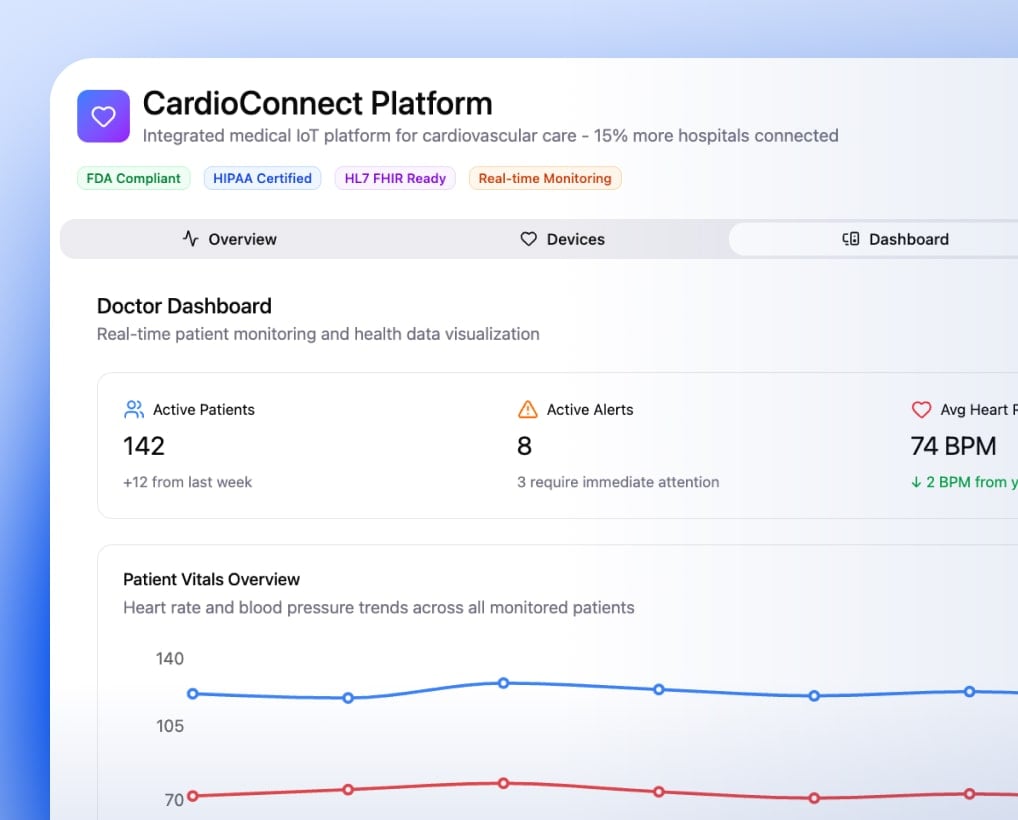Viewport: 1018px width, 820px height.
Task: Click the '3 require immediate attention' text
Action: 617,482
